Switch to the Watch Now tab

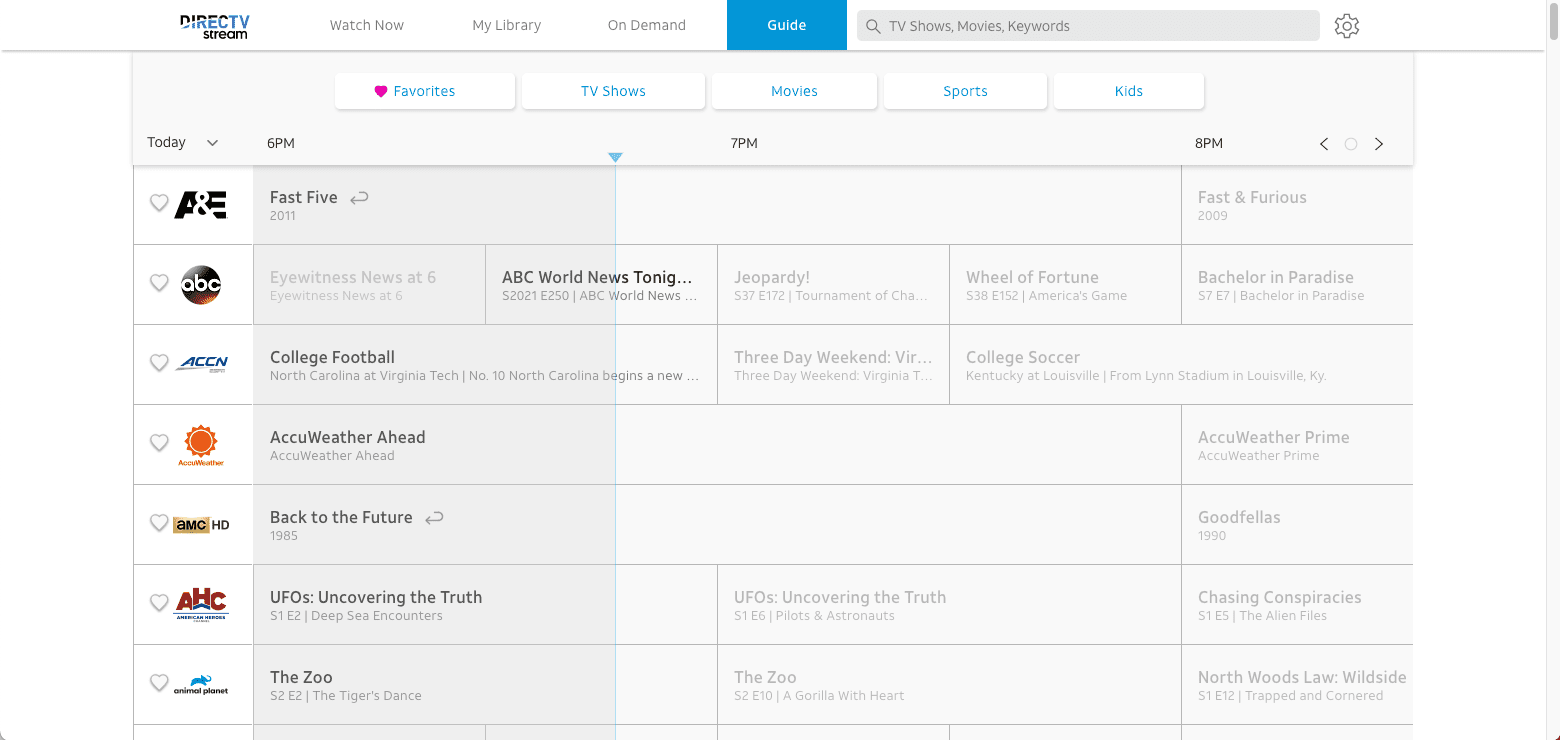367,25
